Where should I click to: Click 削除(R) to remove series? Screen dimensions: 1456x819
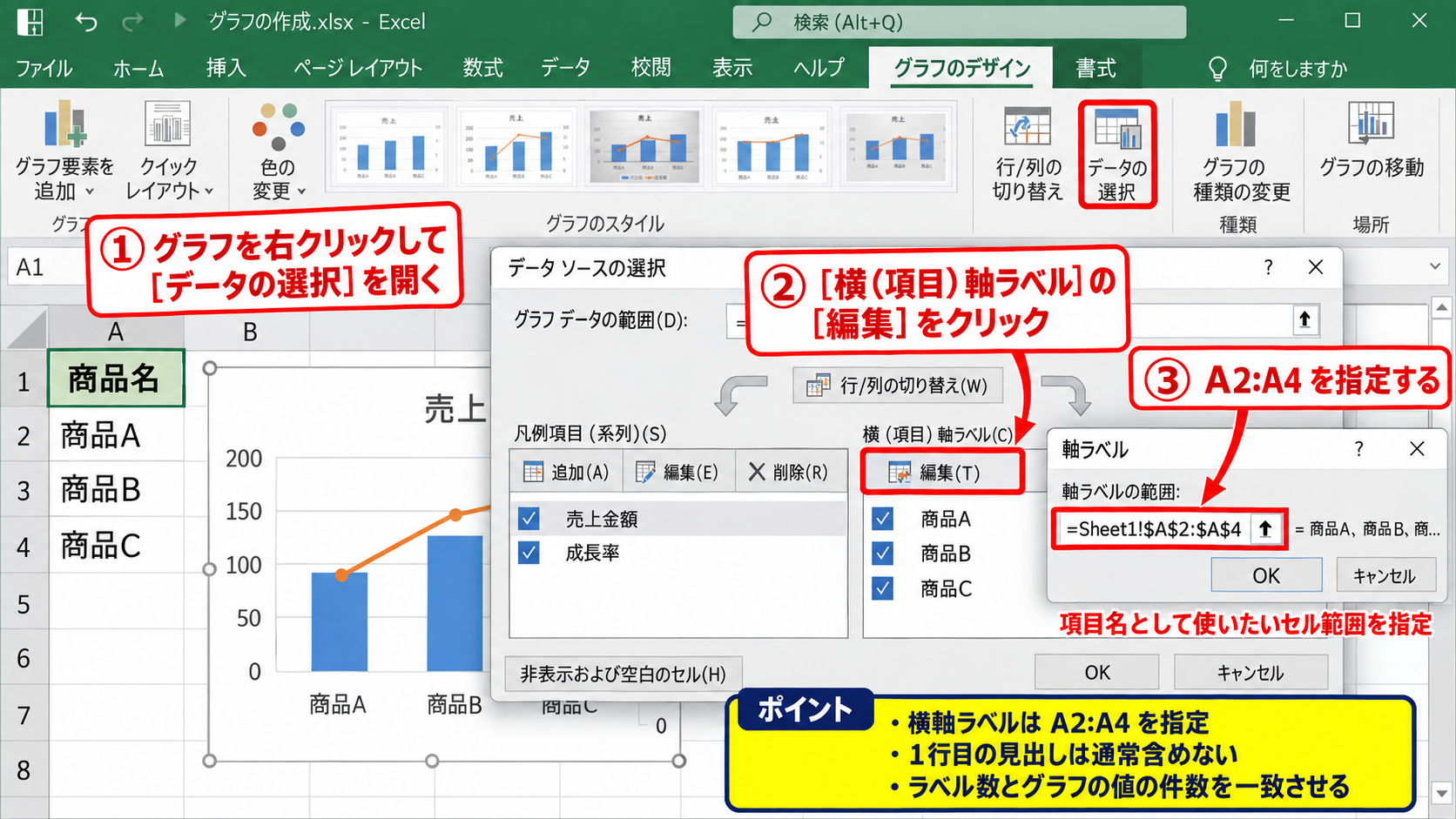point(789,472)
